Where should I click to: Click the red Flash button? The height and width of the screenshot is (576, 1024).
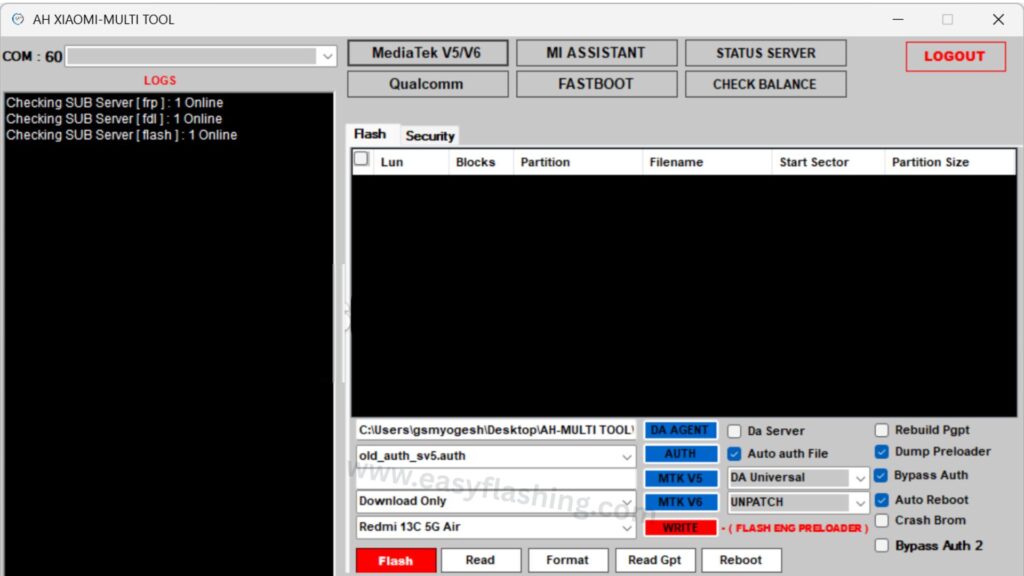(x=395, y=560)
